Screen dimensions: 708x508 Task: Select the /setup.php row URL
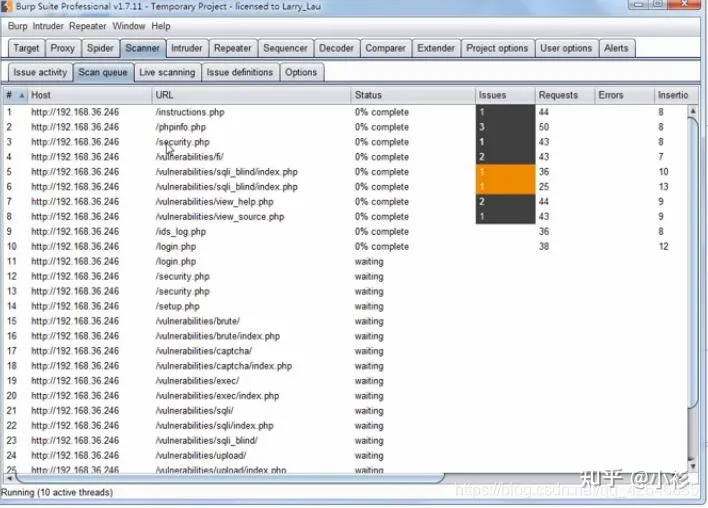click(x=177, y=306)
